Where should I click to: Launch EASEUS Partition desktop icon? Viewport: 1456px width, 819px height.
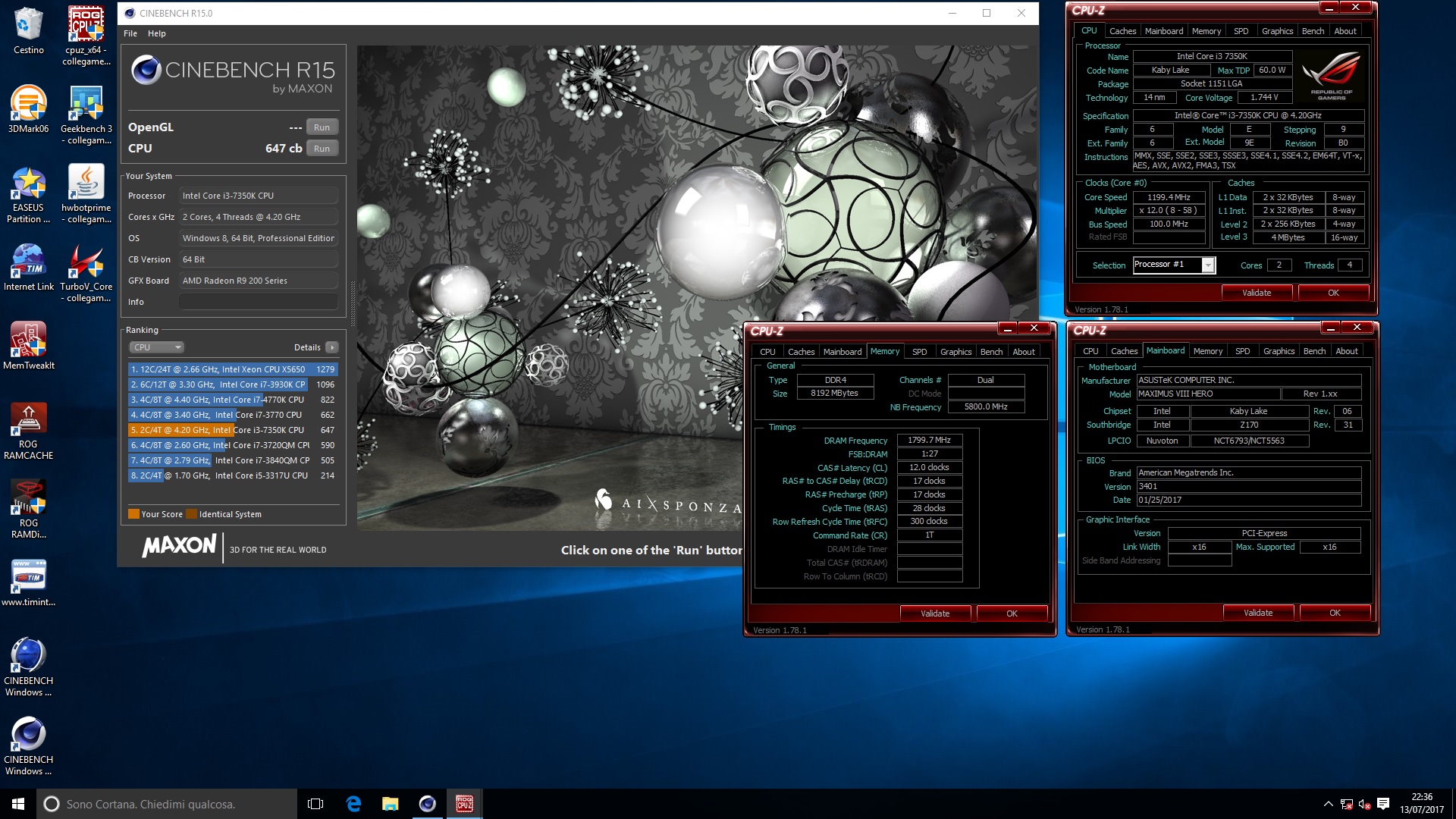pyautogui.click(x=28, y=194)
